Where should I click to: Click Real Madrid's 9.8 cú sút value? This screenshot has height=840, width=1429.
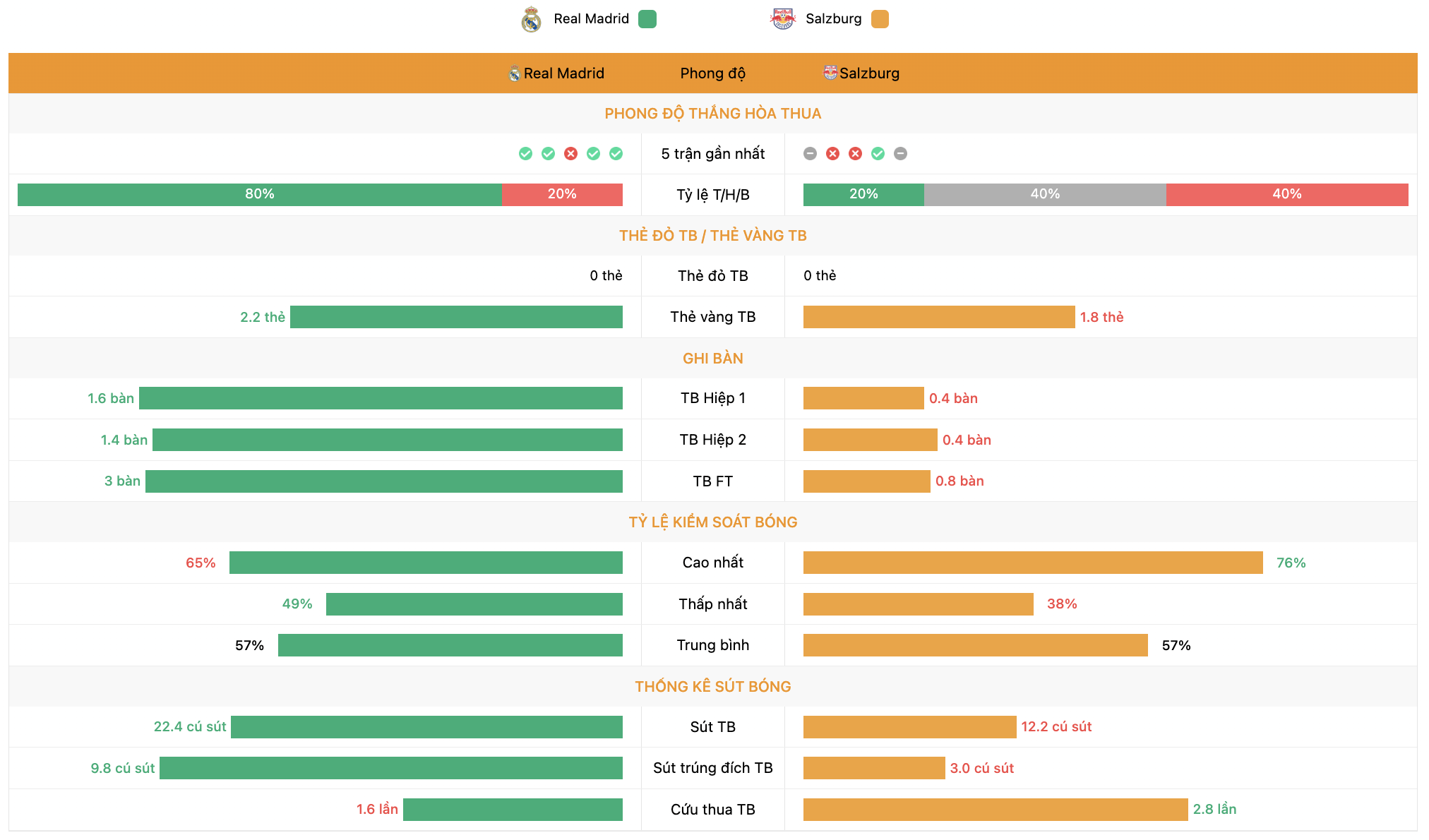tap(123, 769)
